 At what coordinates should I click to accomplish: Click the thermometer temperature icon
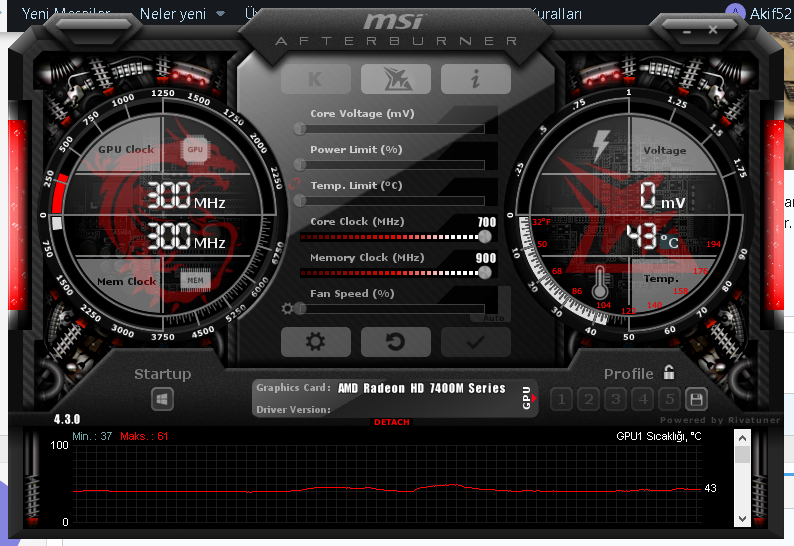click(x=600, y=282)
